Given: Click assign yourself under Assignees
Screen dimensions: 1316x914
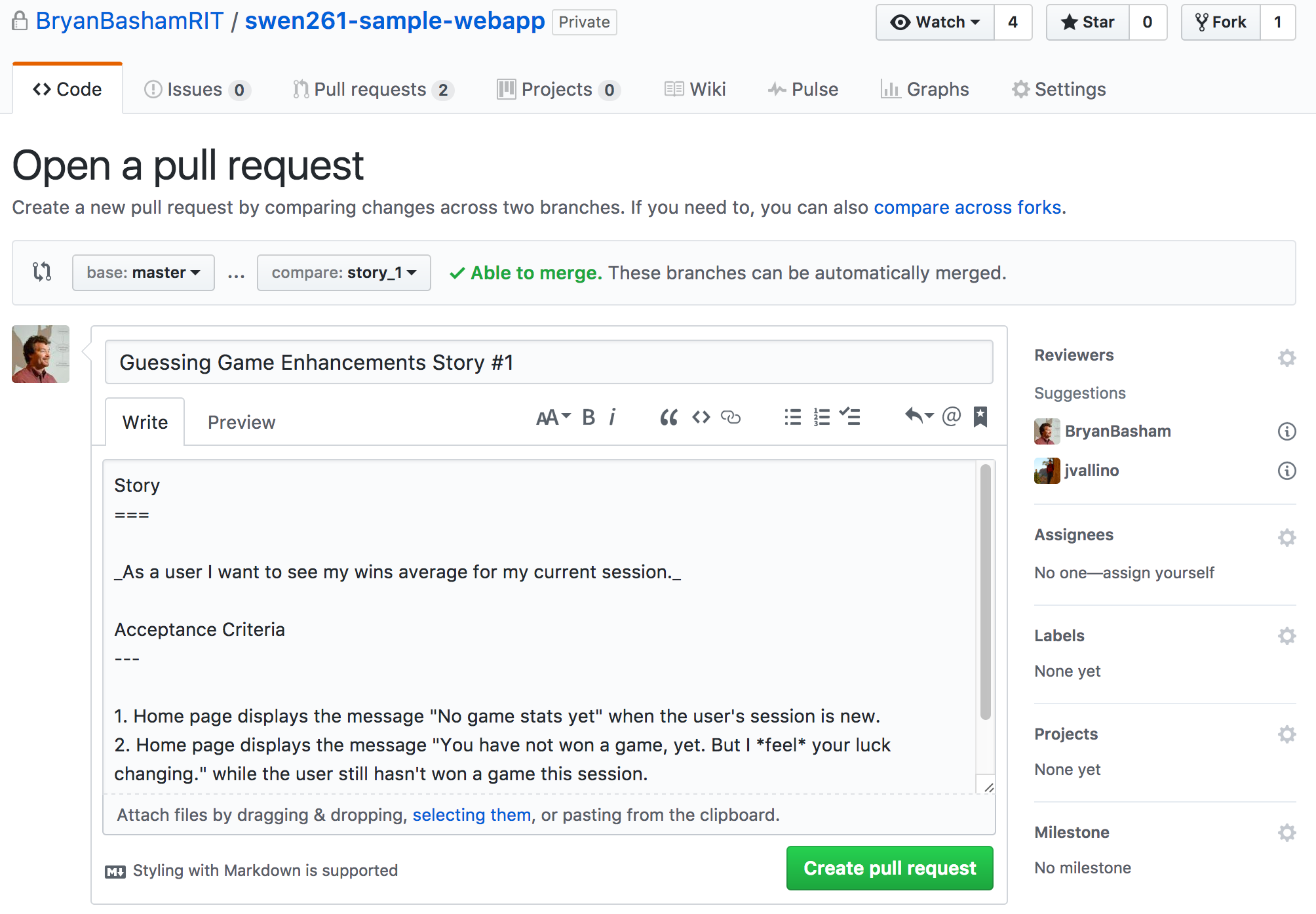Looking at the screenshot, I should 1159,573.
